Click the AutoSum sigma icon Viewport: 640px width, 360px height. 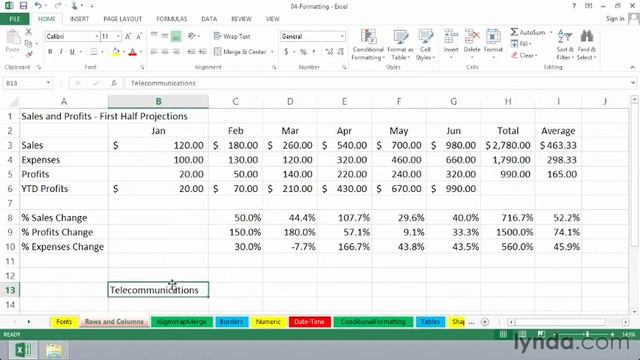point(514,32)
